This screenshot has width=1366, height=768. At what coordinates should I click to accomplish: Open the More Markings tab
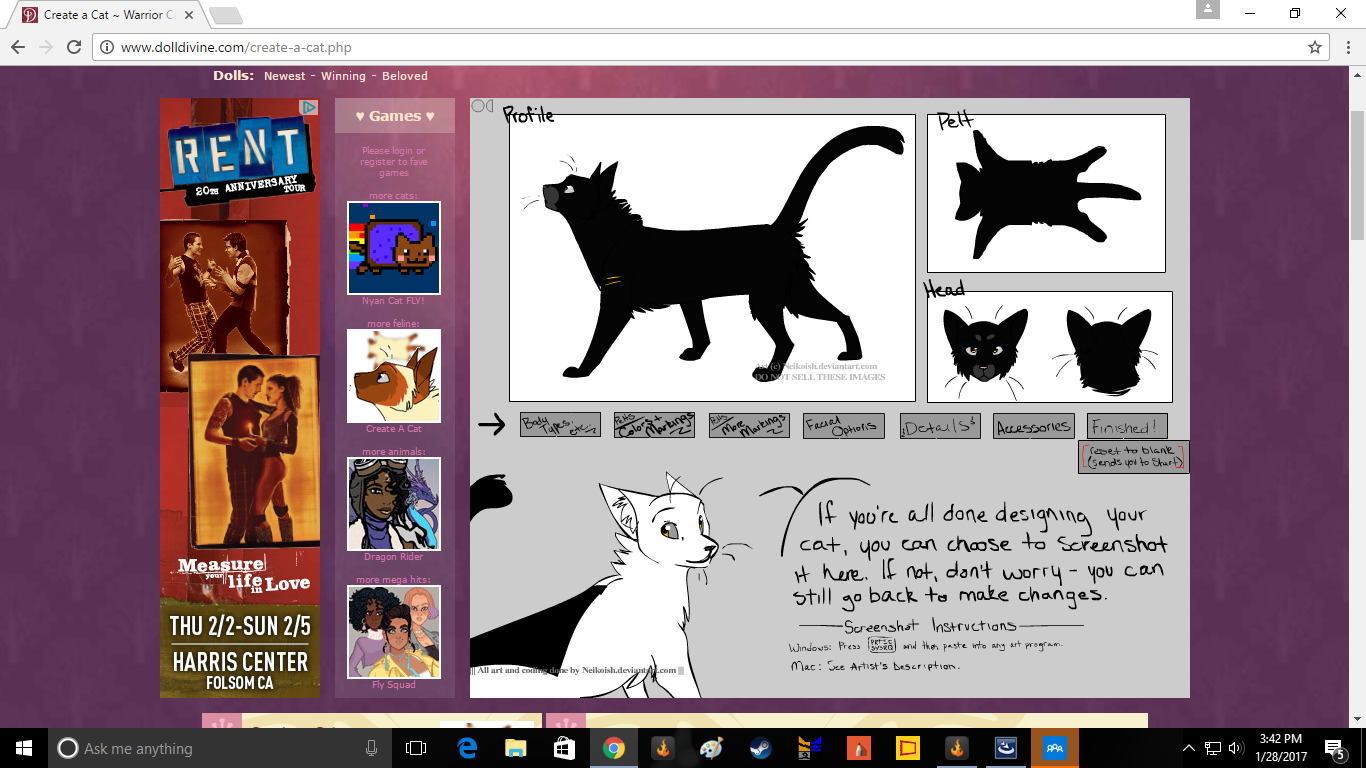(x=749, y=425)
